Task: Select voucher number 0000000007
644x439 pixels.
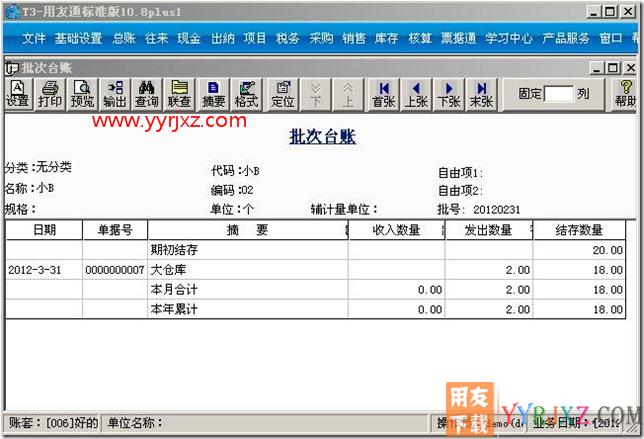Action: [115, 270]
